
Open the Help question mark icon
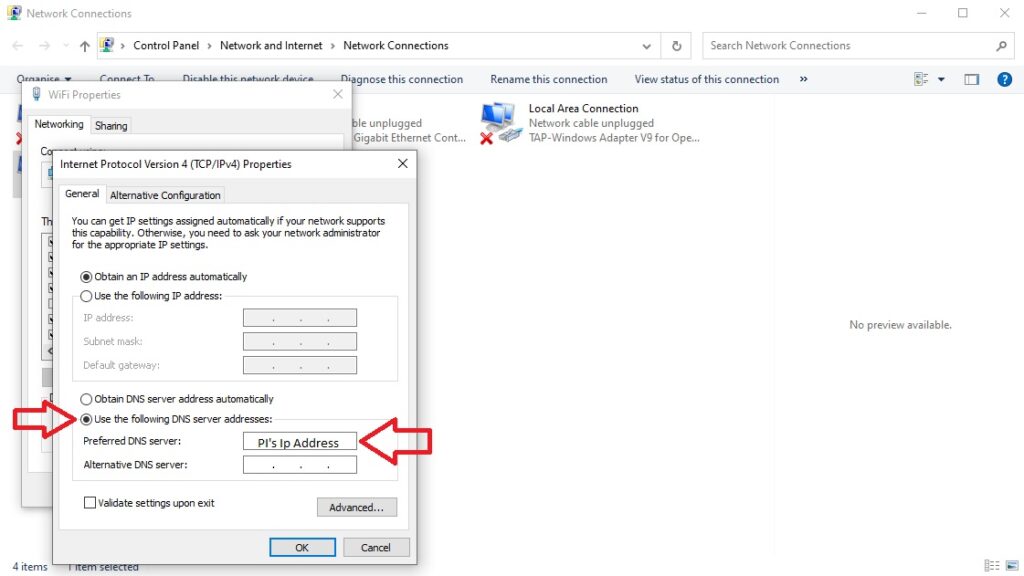pyautogui.click(x=1005, y=79)
